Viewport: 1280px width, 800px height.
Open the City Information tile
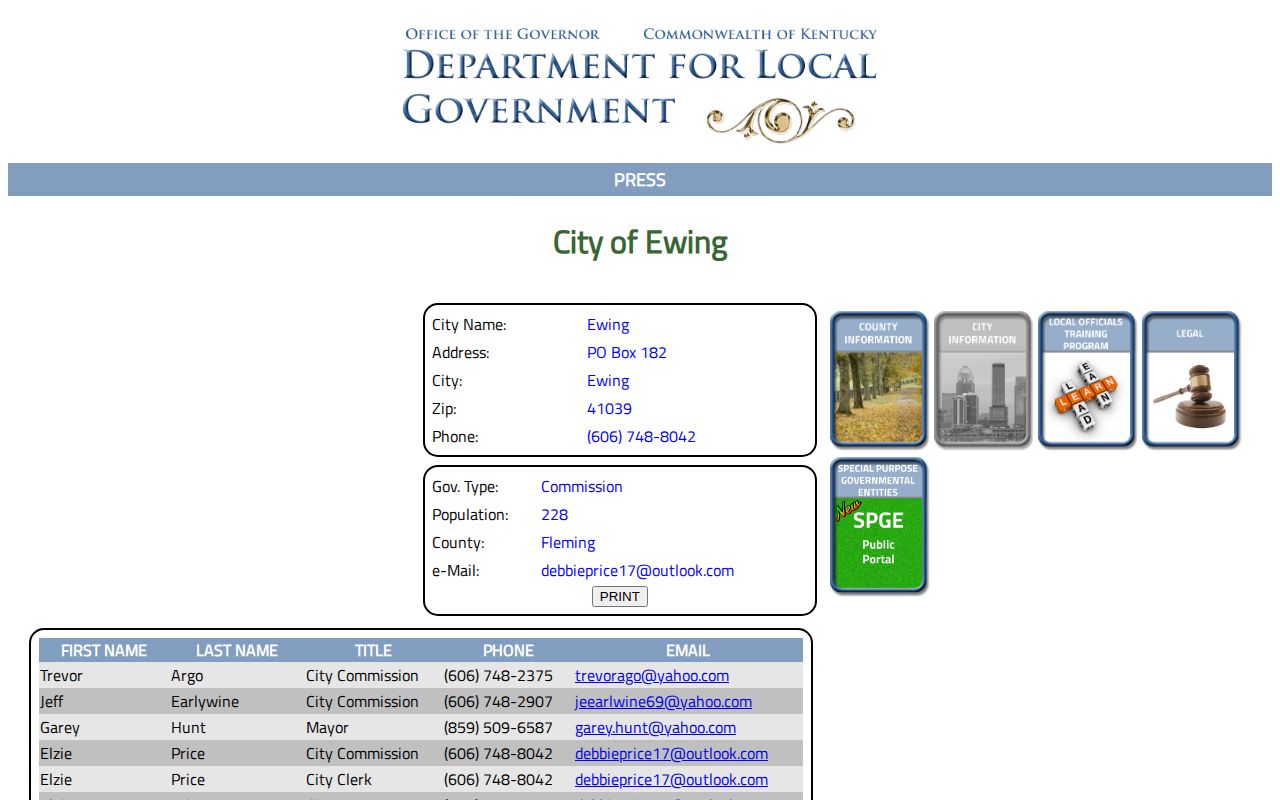(983, 379)
